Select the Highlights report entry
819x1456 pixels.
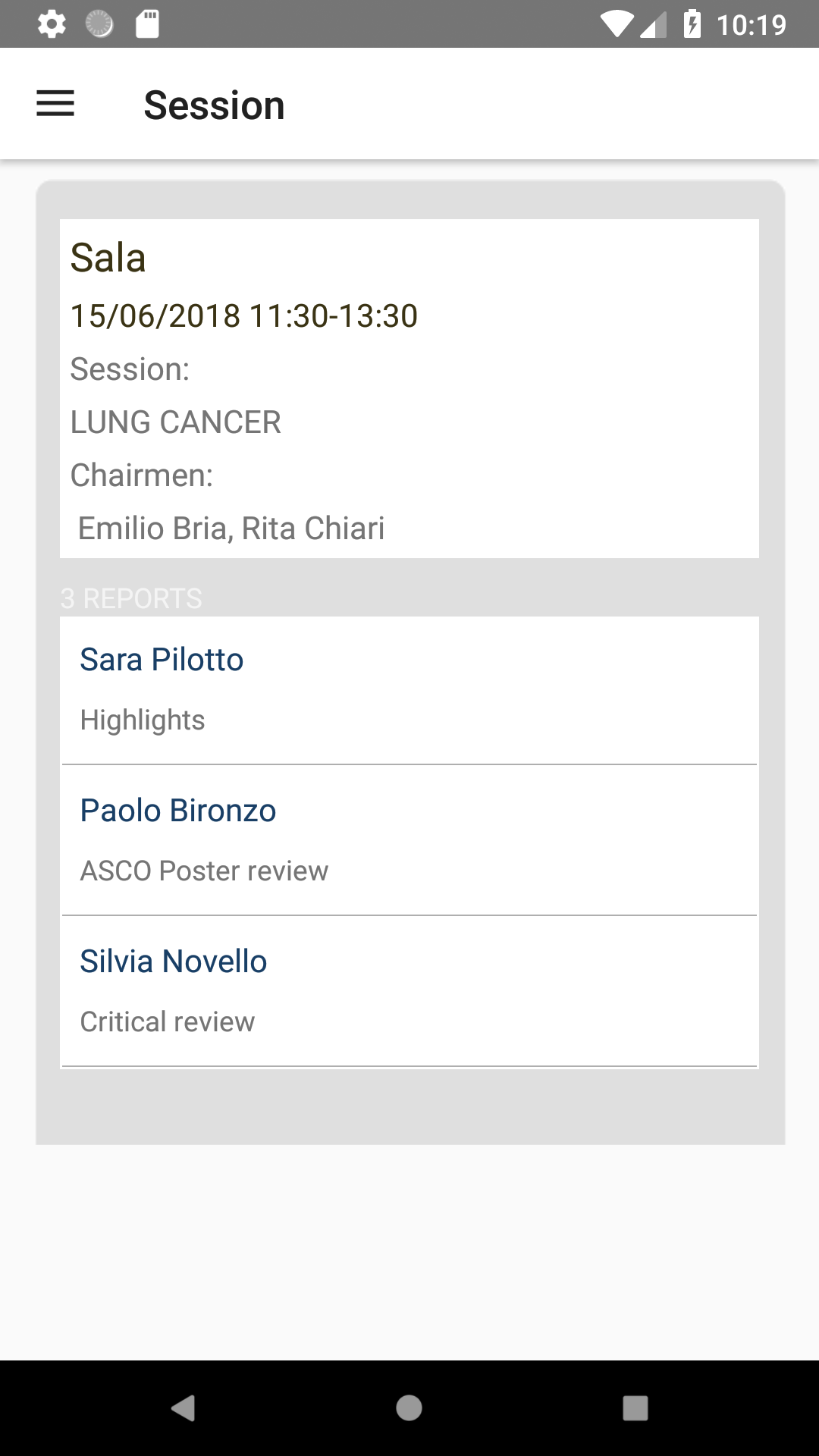[143, 720]
